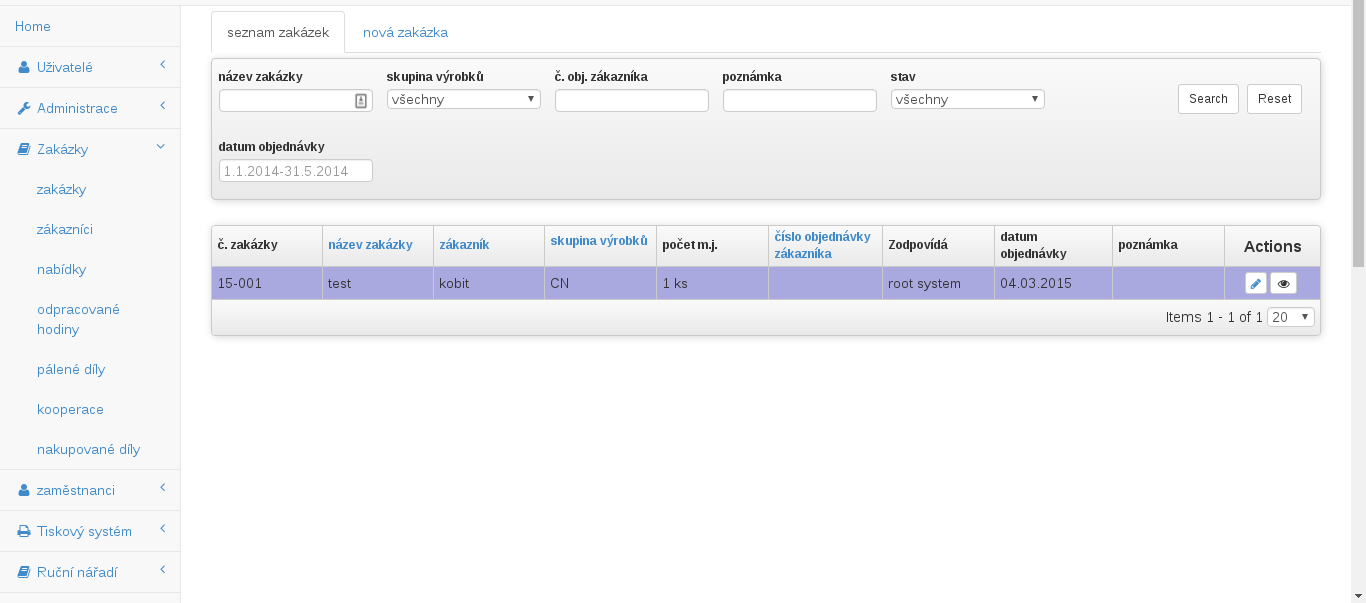Change items per page dropdown showing 20

click(1290, 317)
